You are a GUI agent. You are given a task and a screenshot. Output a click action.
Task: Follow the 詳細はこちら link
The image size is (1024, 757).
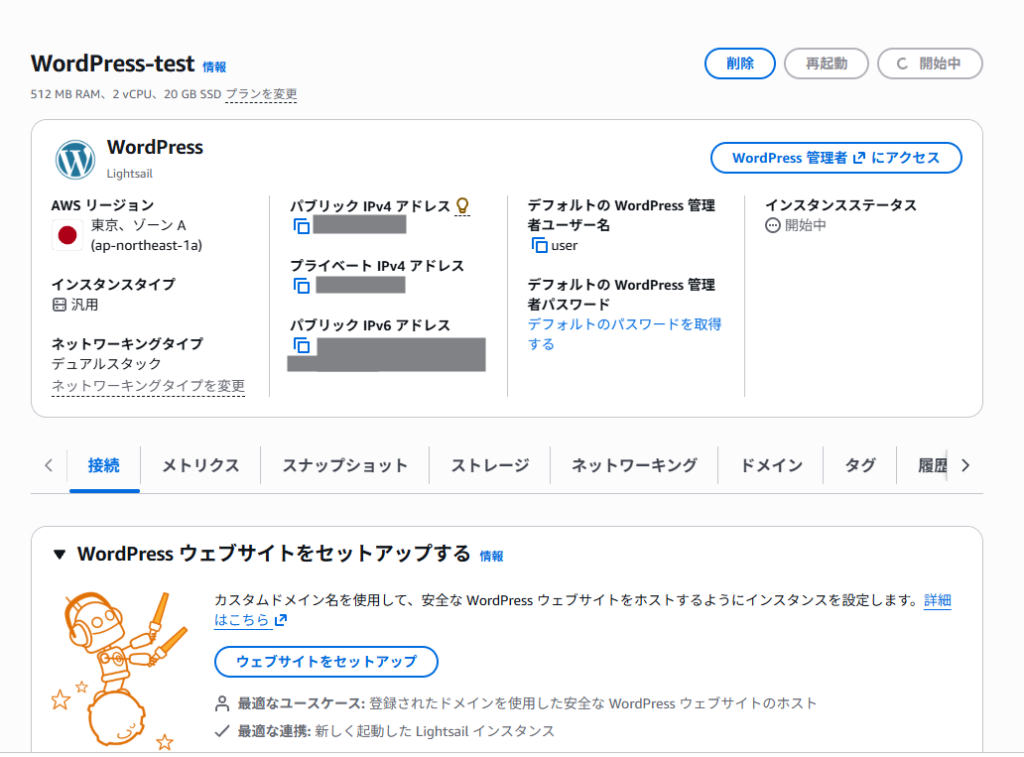937,600
